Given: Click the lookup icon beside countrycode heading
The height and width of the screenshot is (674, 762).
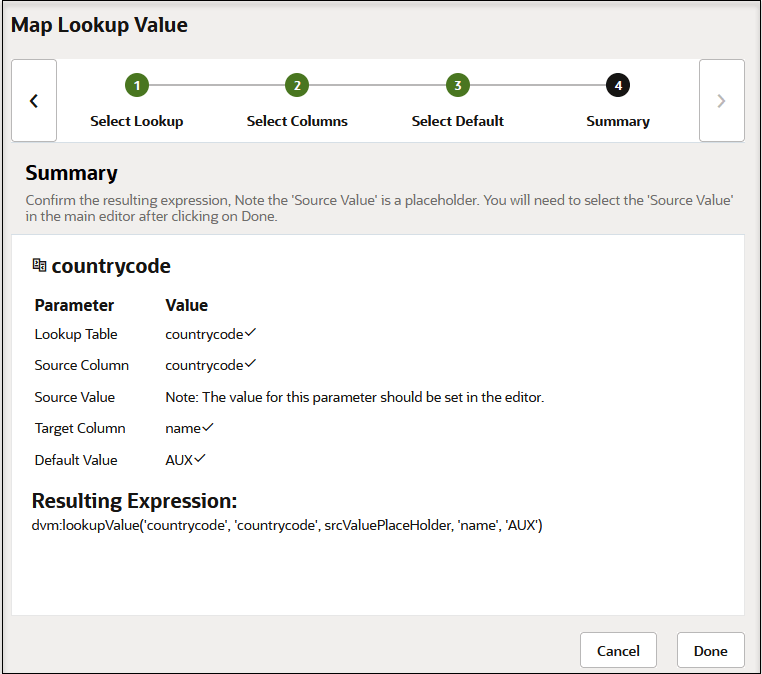Looking at the screenshot, I should click(39, 265).
